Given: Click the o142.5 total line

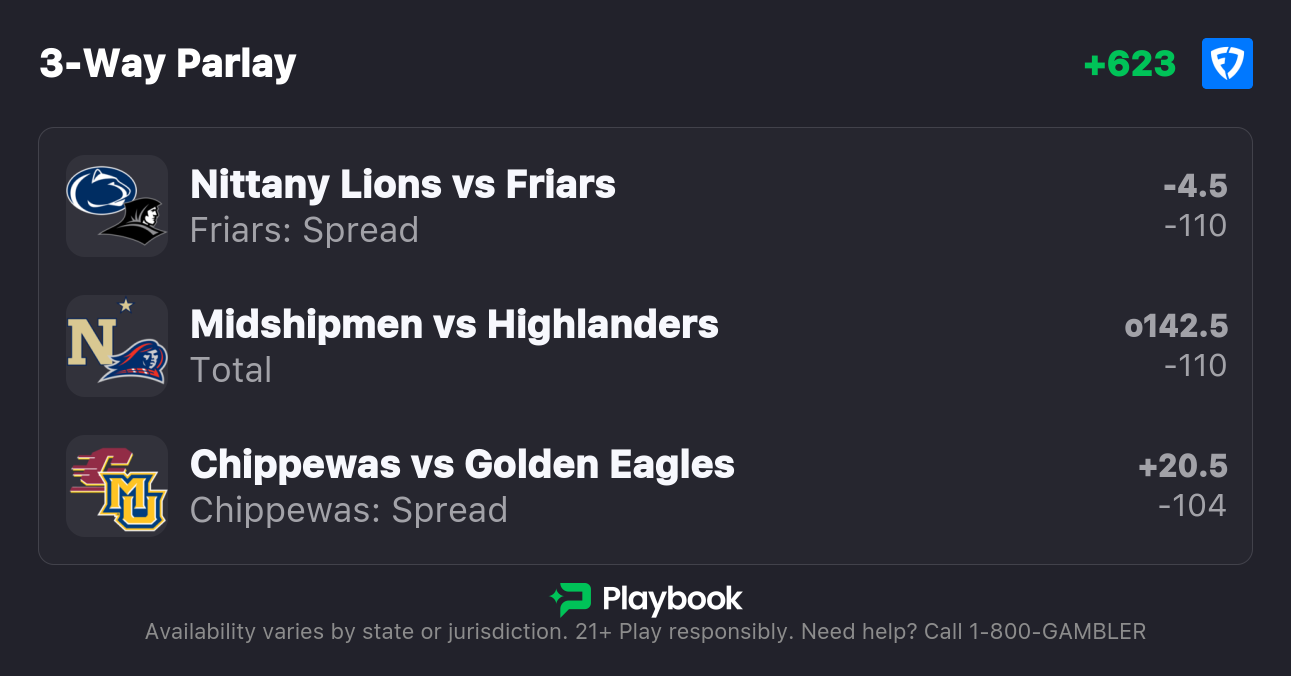Looking at the screenshot, I should coord(1176,326).
